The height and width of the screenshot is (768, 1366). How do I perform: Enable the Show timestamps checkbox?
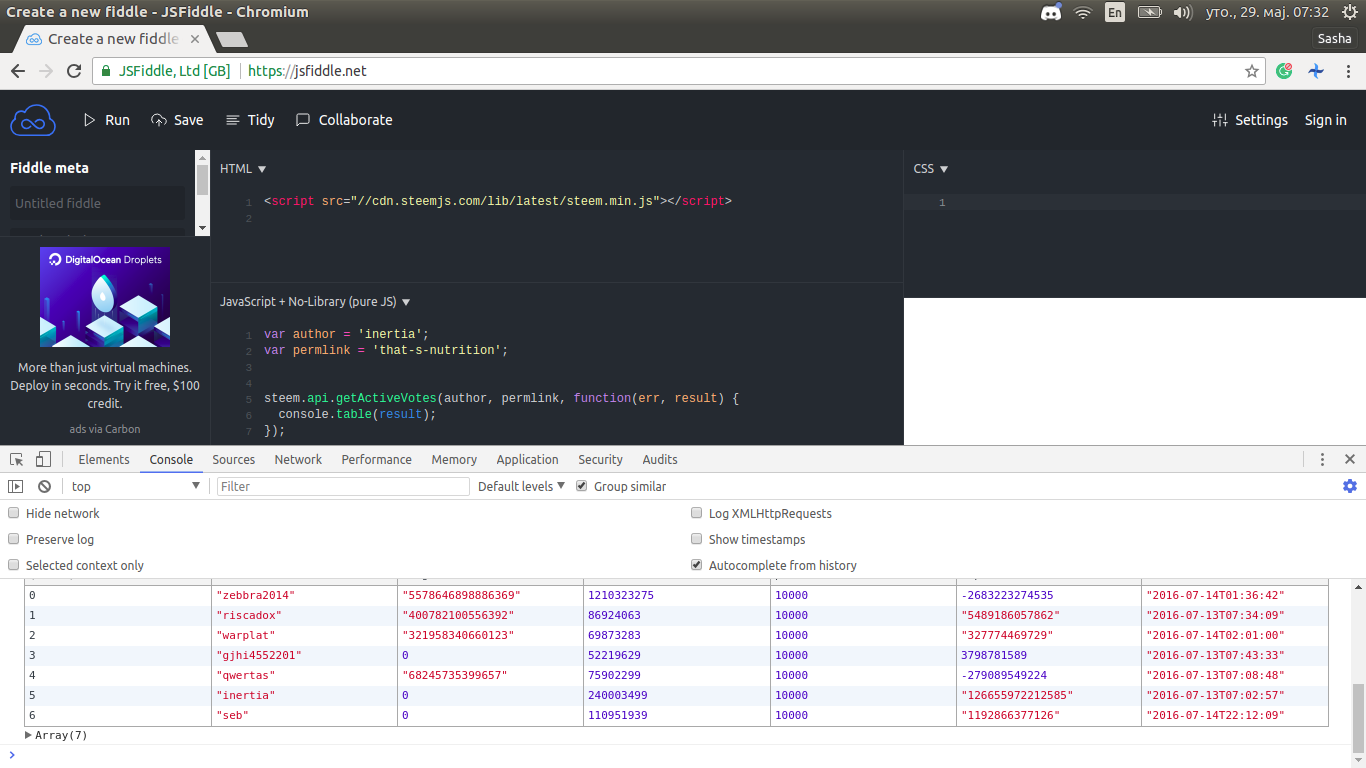click(x=697, y=539)
